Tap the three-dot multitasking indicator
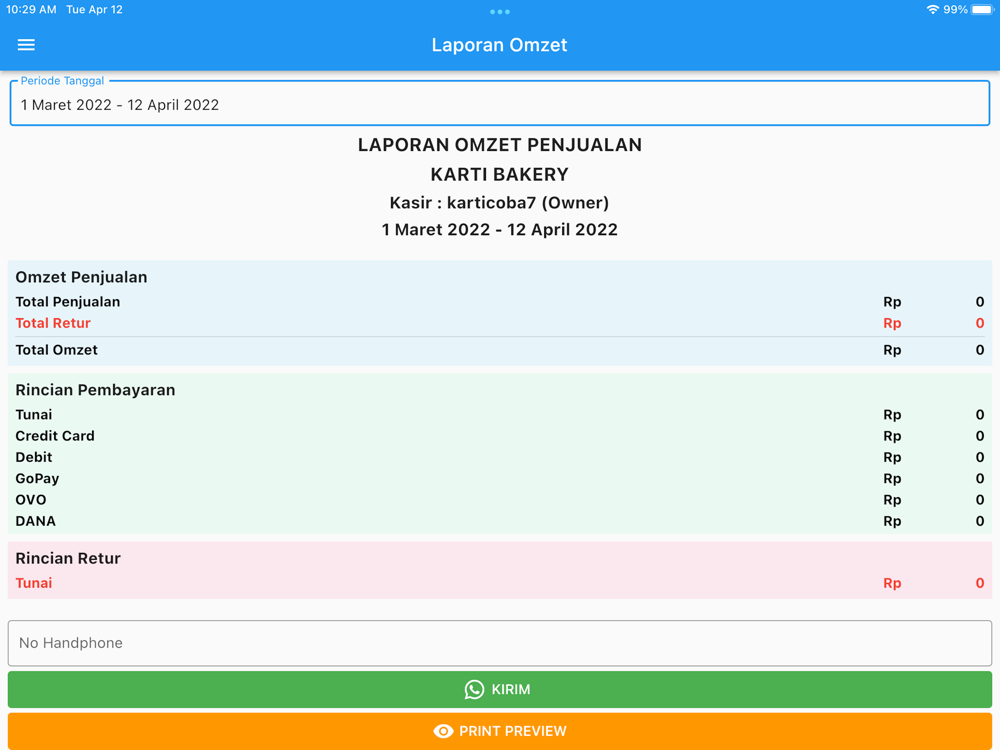This screenshot has height=750, width=1000. (x=499, y=11)
